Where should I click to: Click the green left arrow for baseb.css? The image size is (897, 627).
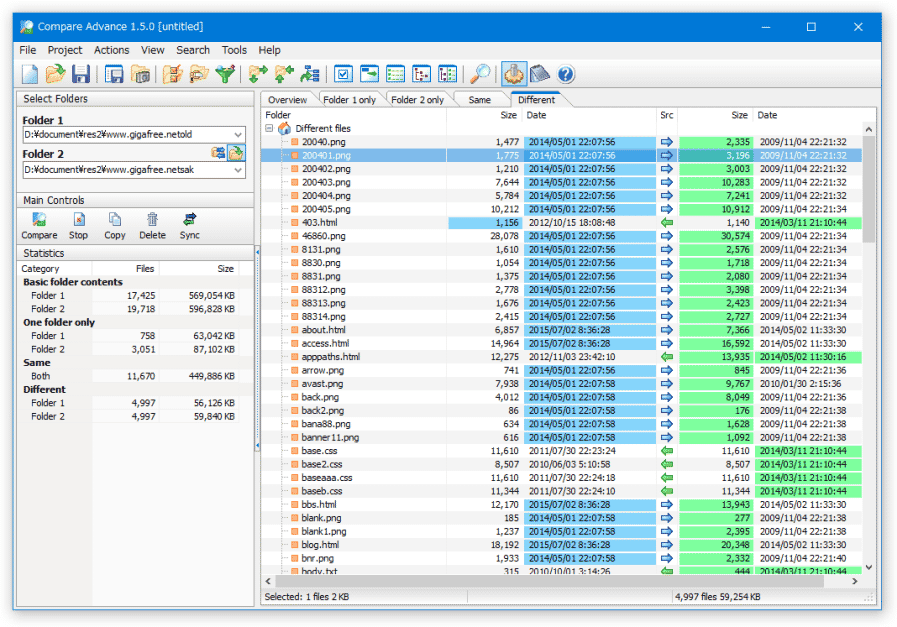[666, 491]
